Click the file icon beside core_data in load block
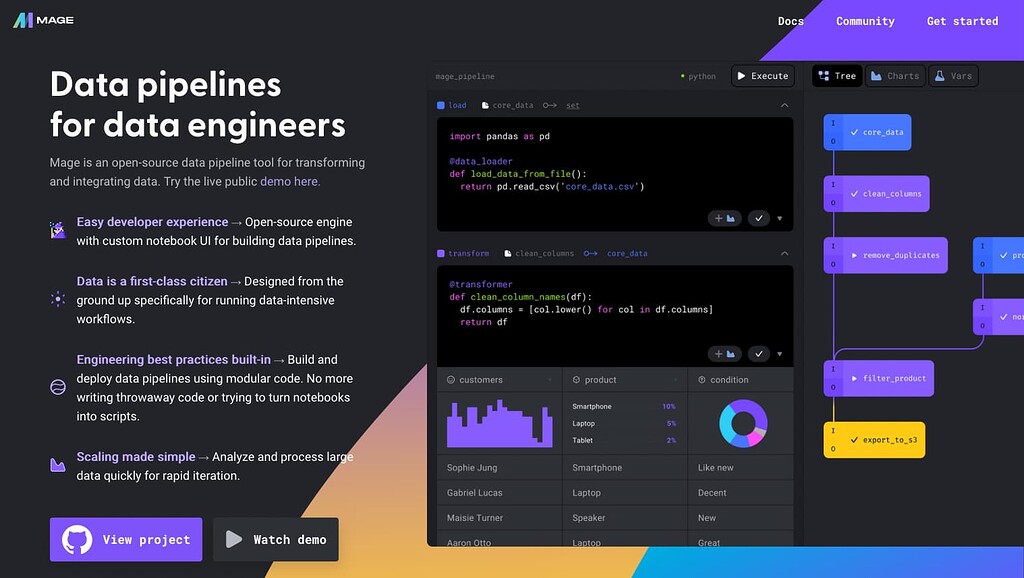 pos(485,105)
